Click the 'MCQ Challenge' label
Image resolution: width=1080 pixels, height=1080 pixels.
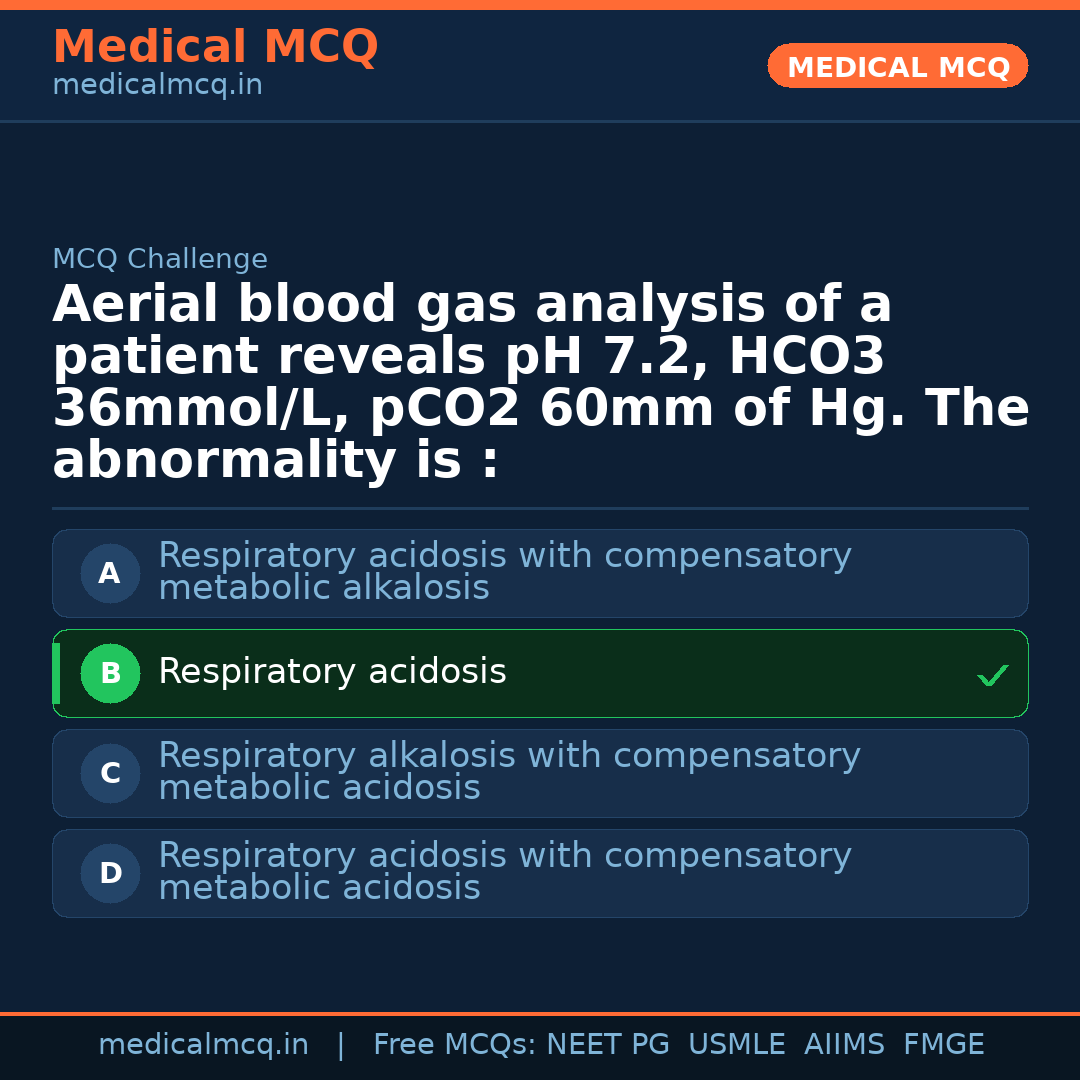[x=160, y=260]
